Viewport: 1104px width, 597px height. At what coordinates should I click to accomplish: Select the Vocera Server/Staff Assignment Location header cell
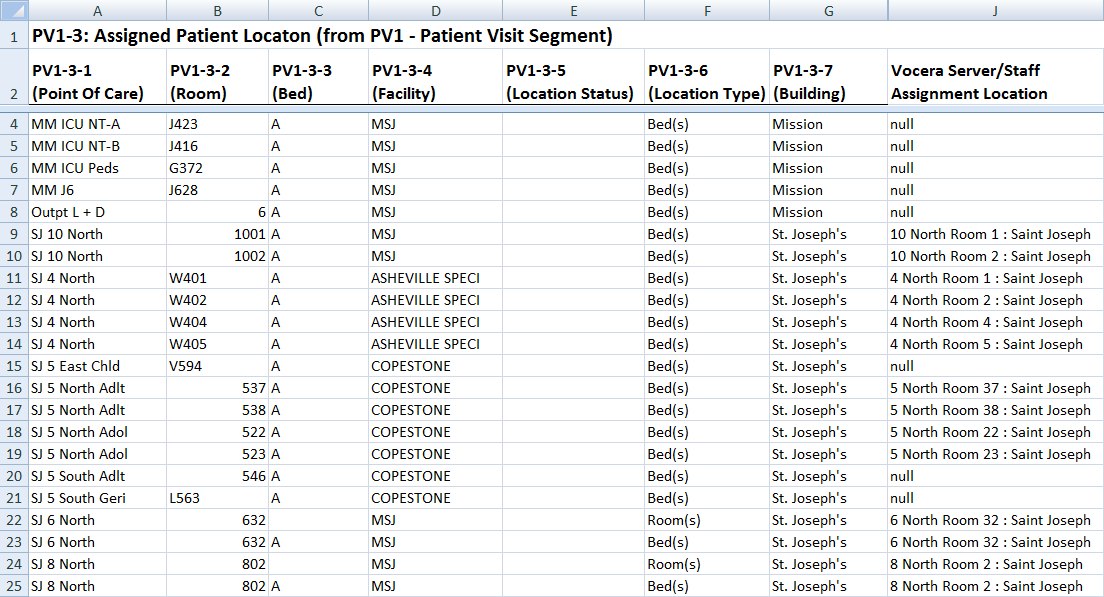(995, 82)
